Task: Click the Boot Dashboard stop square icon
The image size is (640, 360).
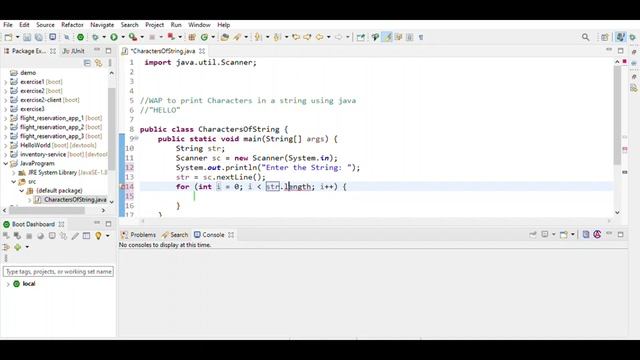Action: [29, 236]
